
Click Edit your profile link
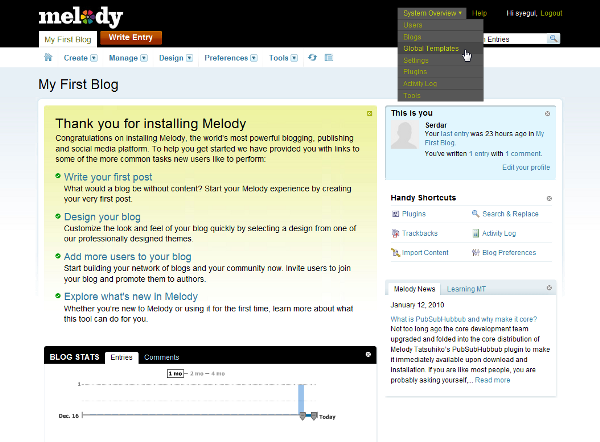(526, 168)
